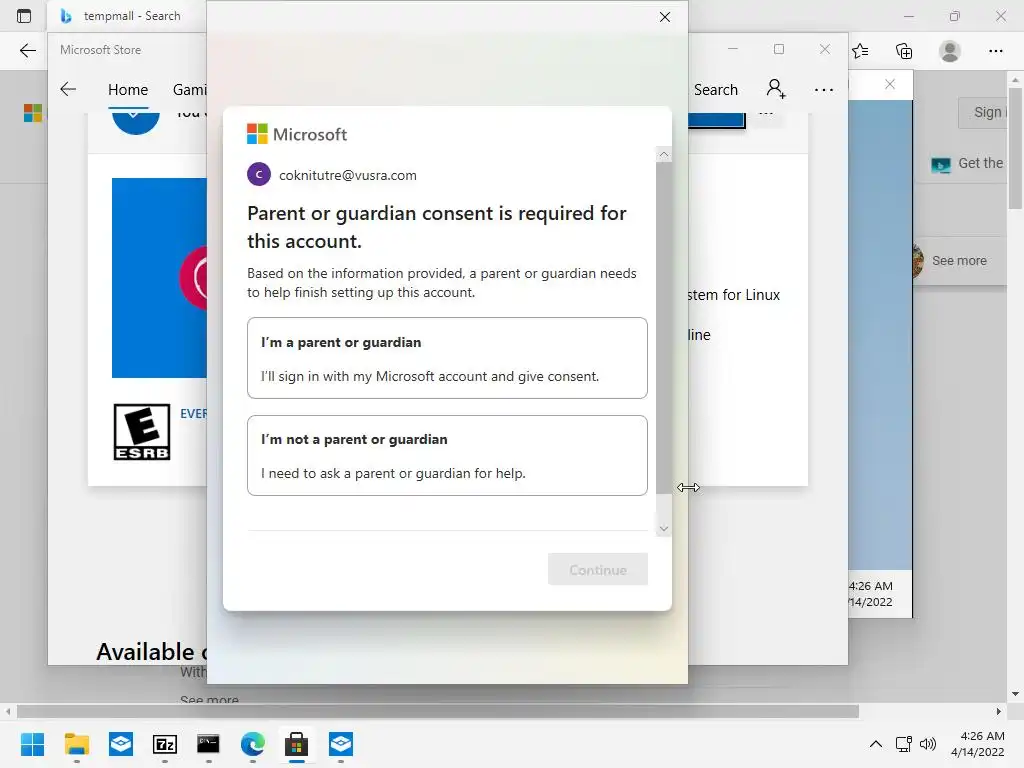The image size is (1024, 768).
Task: Open the command prompt from taskbar
Action: 208,744
